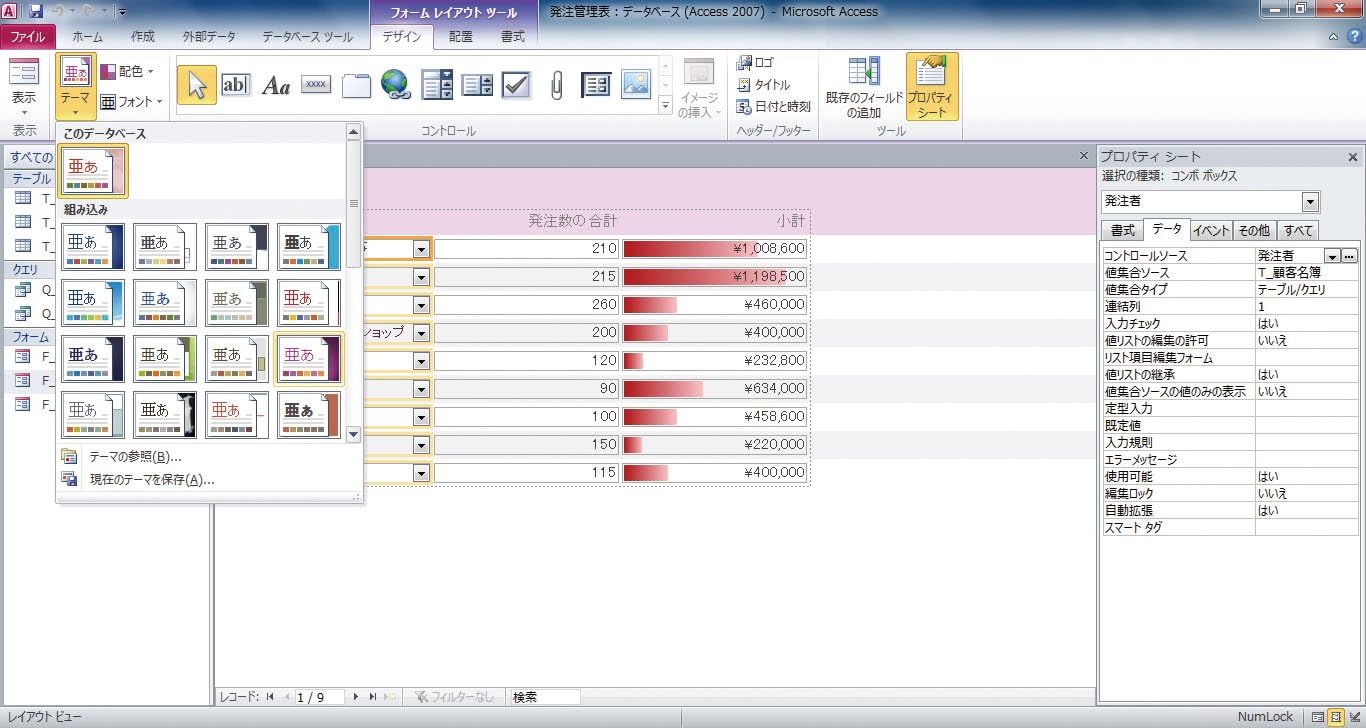The image size is (1366, 728).
Task: Switch to Layout view icon in status bar
Action: 1335,718
